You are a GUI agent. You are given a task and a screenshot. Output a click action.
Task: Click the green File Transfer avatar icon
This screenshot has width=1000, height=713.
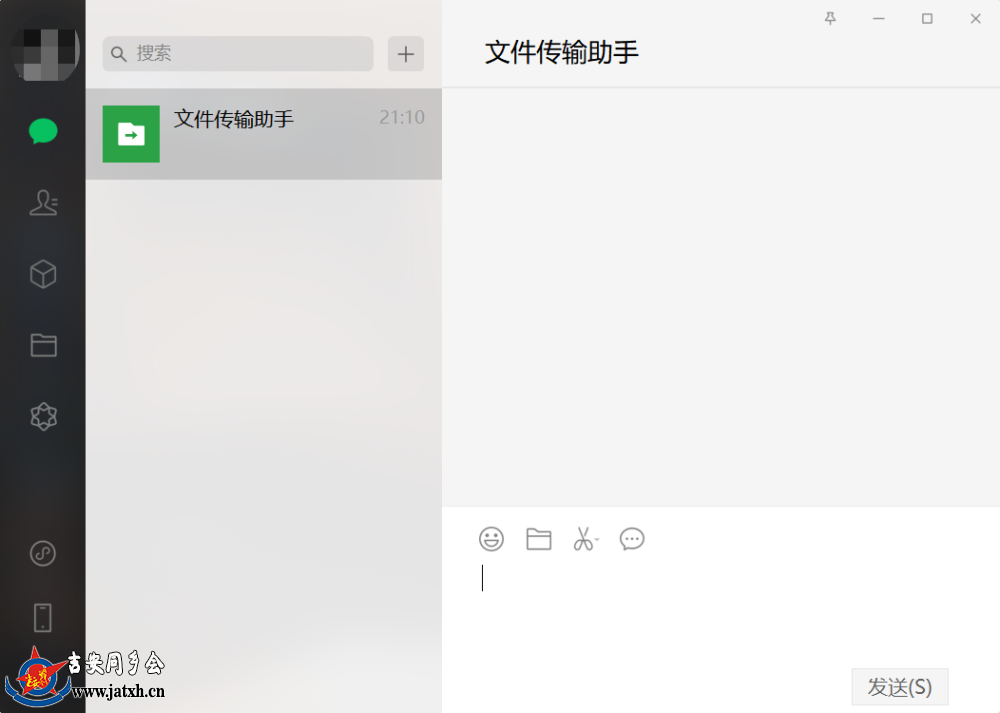131,134
